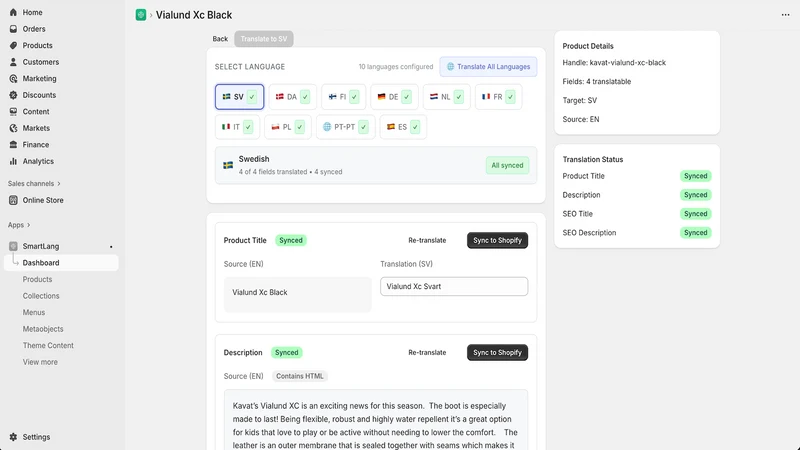The height and width of the screenshot is (450, 800).
Task: Click the Analytics bar chart icon
Action: click(x=13, y=161)
